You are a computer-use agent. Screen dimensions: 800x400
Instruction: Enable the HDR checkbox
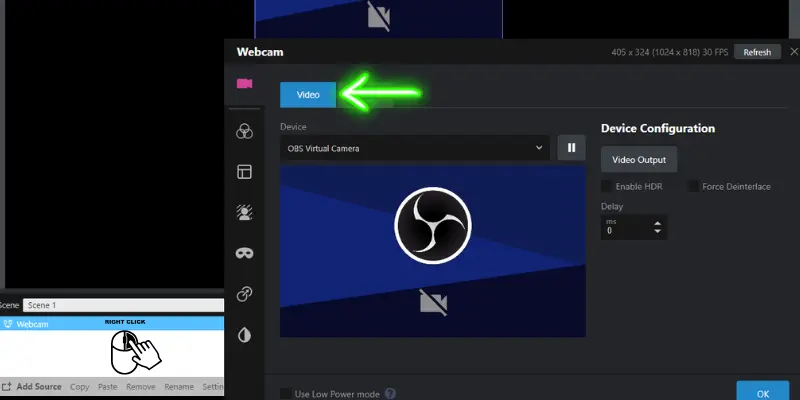point(607,187)
